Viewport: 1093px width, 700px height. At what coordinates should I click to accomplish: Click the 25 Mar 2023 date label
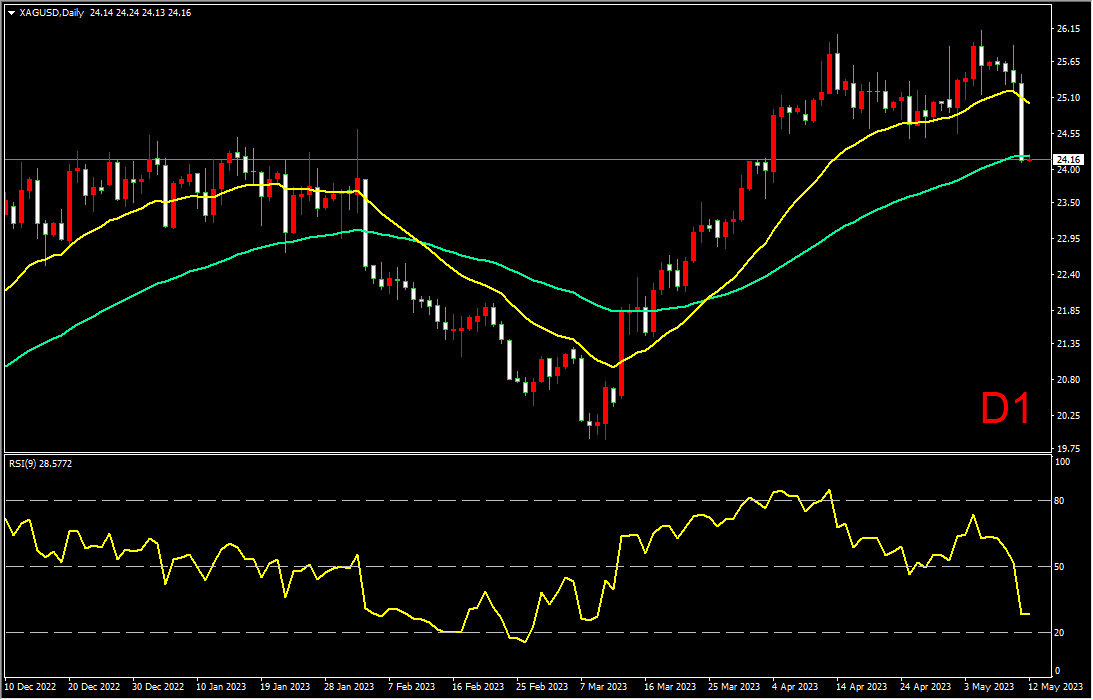[x=735, y=686]
